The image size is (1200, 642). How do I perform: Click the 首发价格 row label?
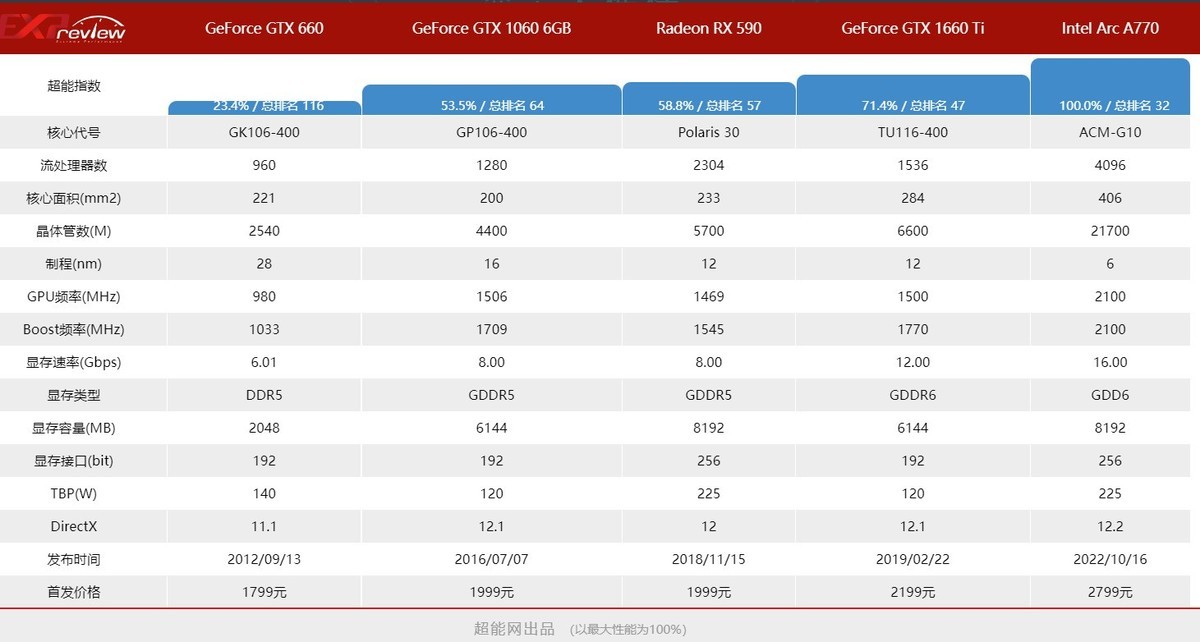point(74,592)
